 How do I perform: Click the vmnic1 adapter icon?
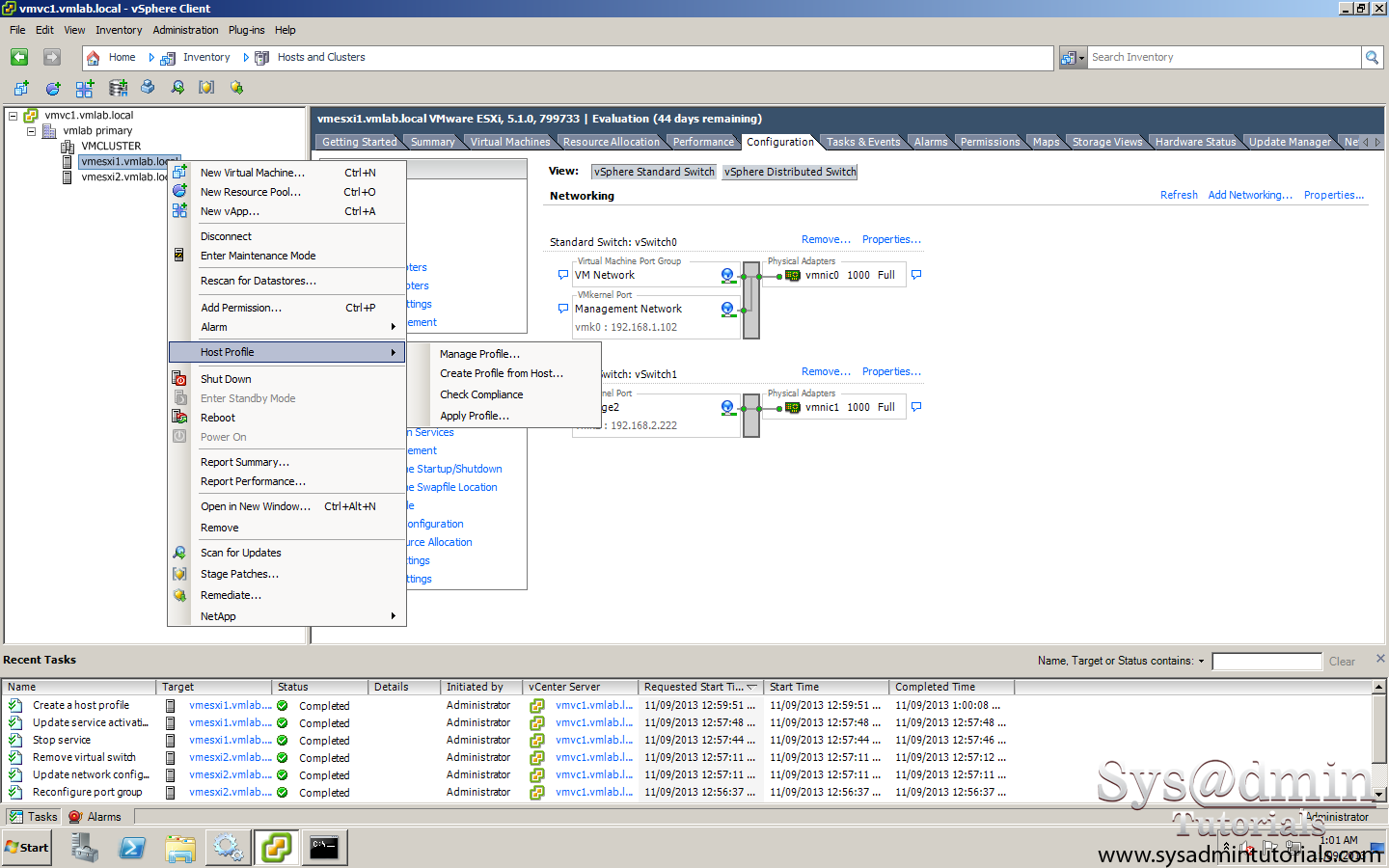point(793,408)
